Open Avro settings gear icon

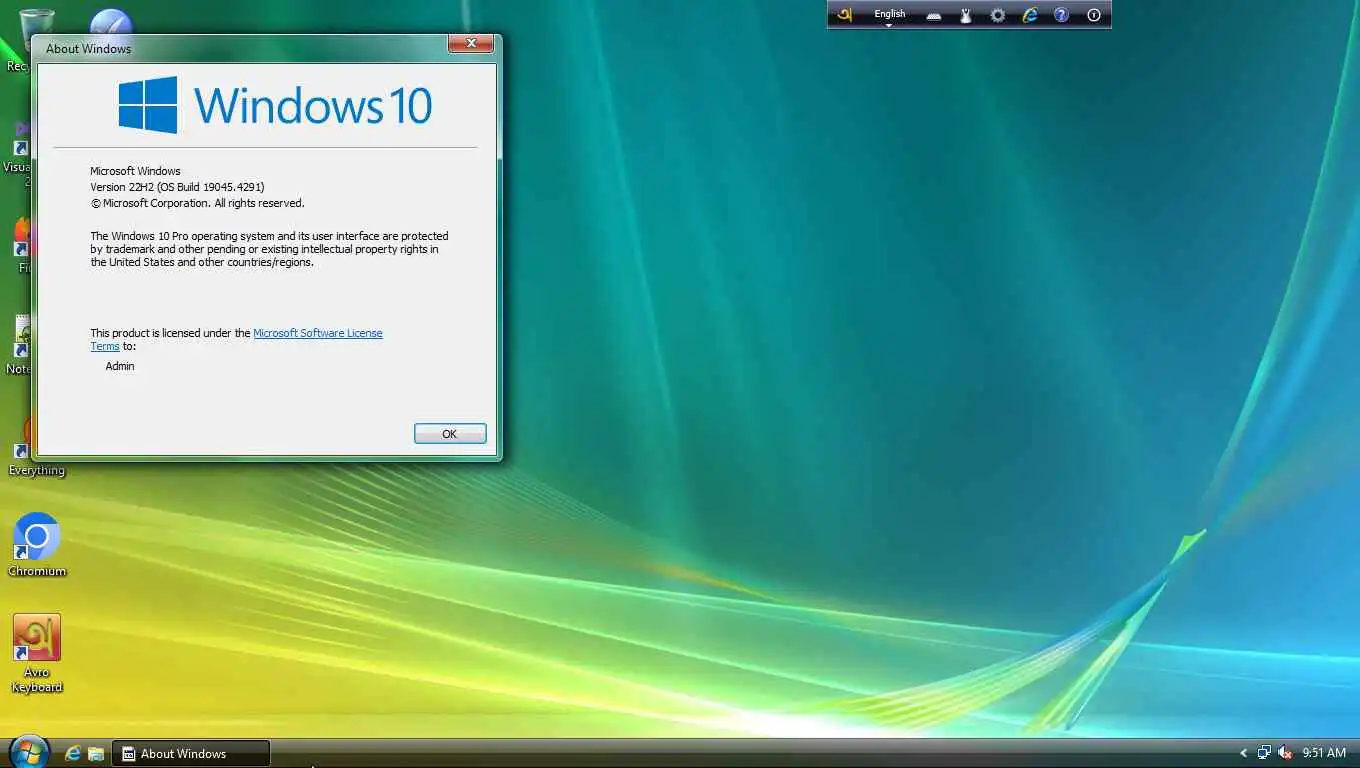(997, 15)
